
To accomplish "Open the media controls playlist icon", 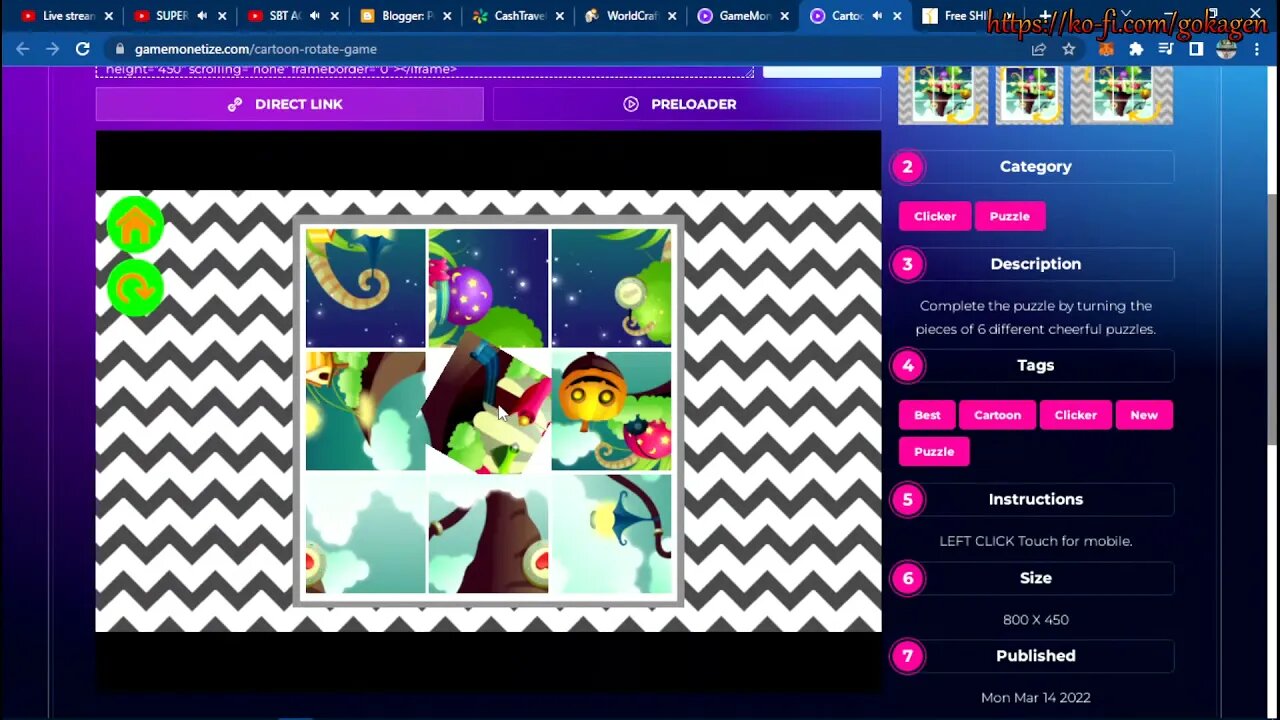I will (1166, 49).
